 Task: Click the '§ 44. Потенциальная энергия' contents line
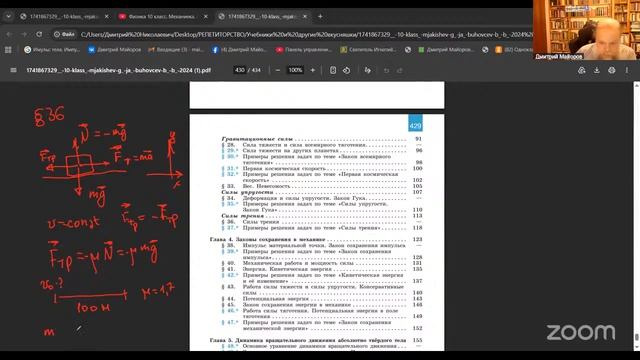point(322,299)
